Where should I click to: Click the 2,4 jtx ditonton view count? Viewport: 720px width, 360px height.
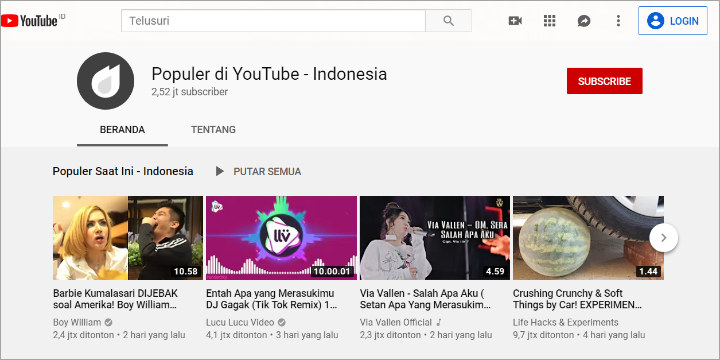(84, 335)
